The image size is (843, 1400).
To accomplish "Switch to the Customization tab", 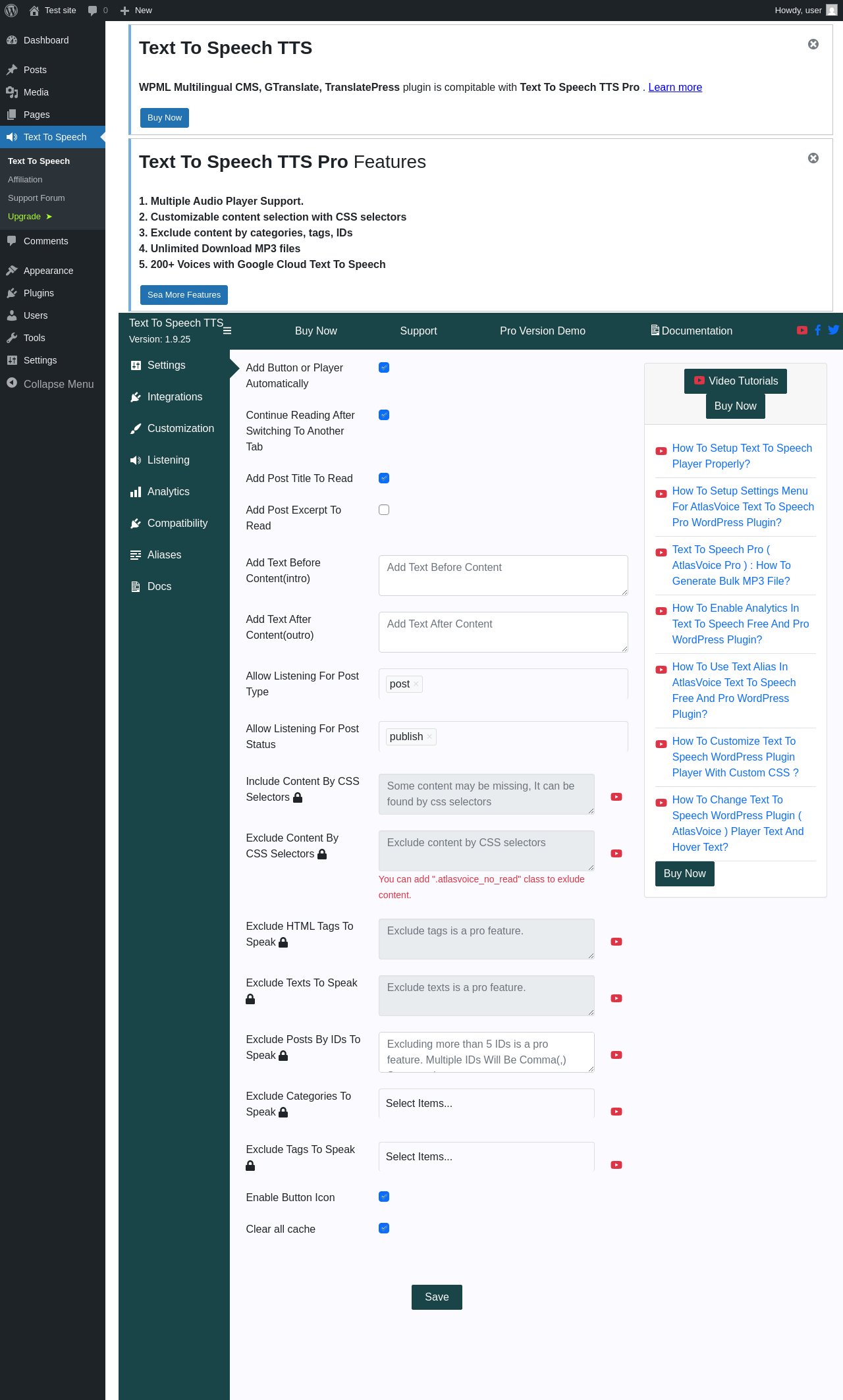I will [x=174, y=429].
